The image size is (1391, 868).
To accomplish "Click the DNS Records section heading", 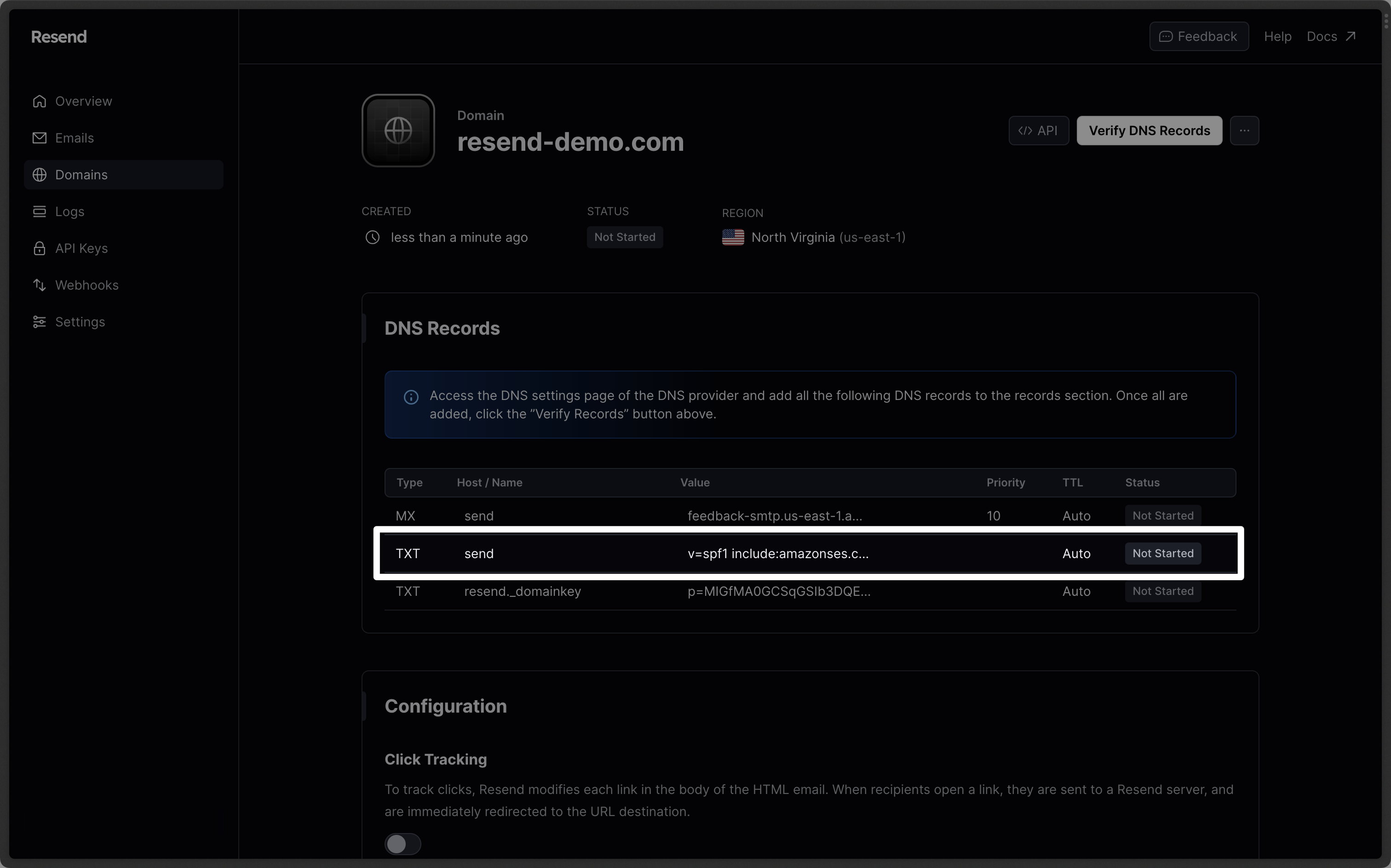I will point(442,328).
